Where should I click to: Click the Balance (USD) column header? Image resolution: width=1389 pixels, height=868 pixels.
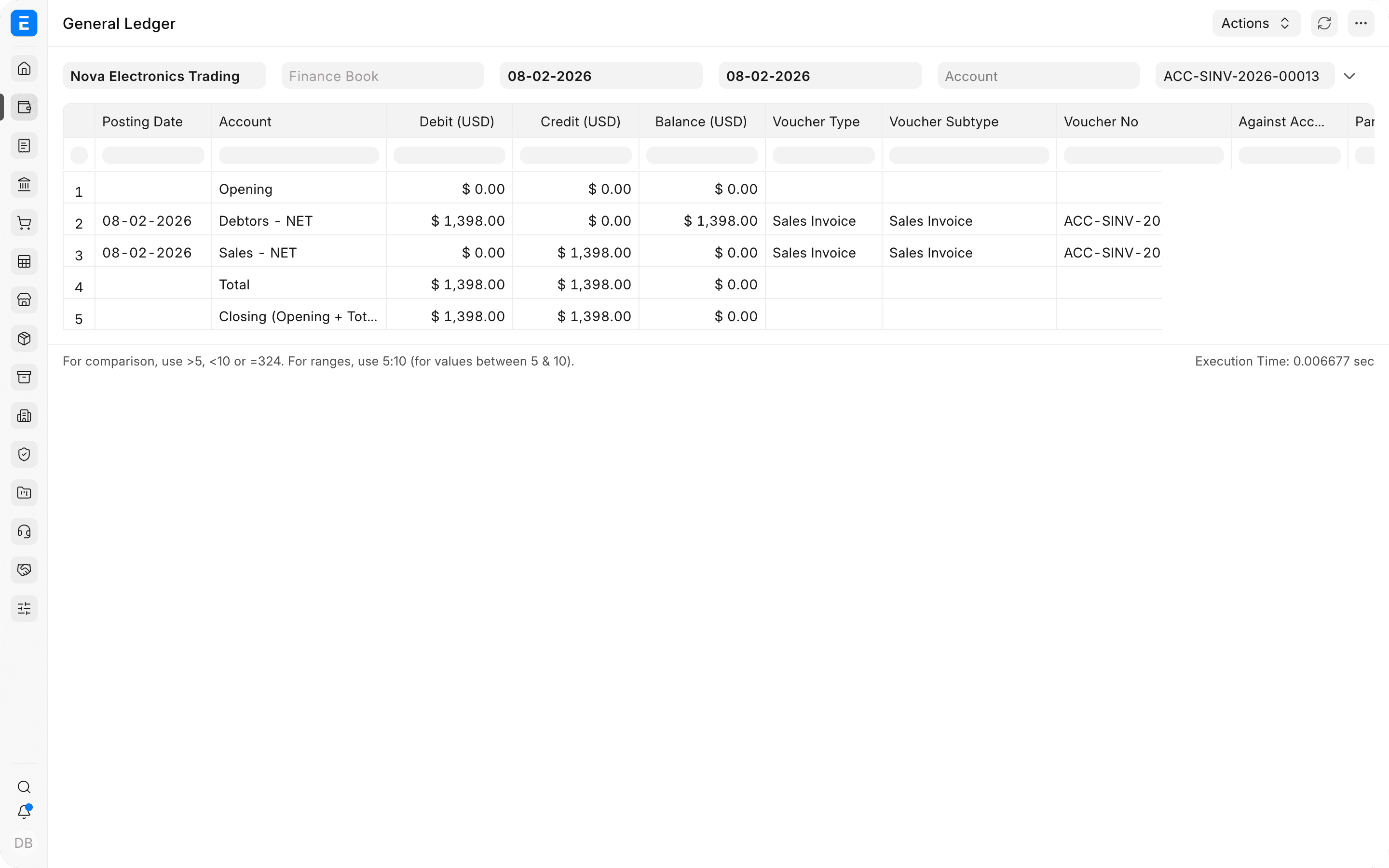pyautogui.click(x=701, y=122)
